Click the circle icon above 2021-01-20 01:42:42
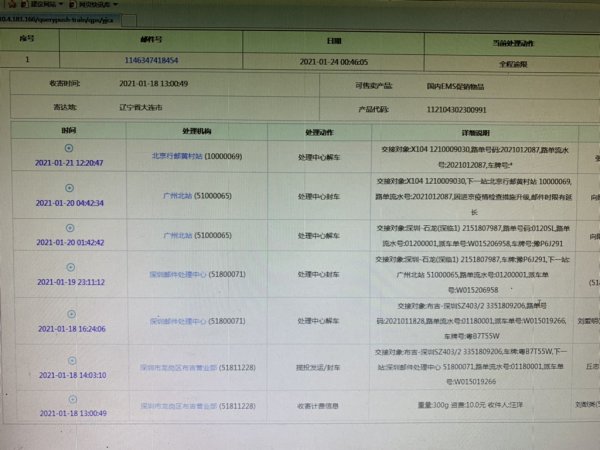This screenshot has width=600, height=450. click(70, 228)
